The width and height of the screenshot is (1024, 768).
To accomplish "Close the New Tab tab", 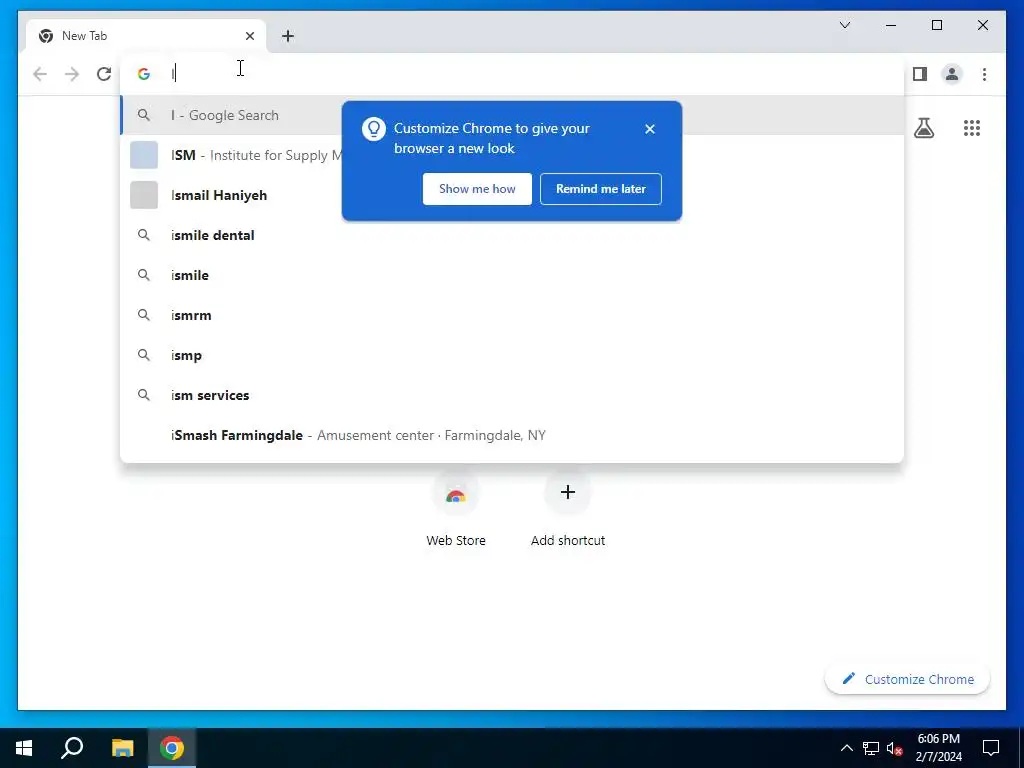I will click(249, 36).
